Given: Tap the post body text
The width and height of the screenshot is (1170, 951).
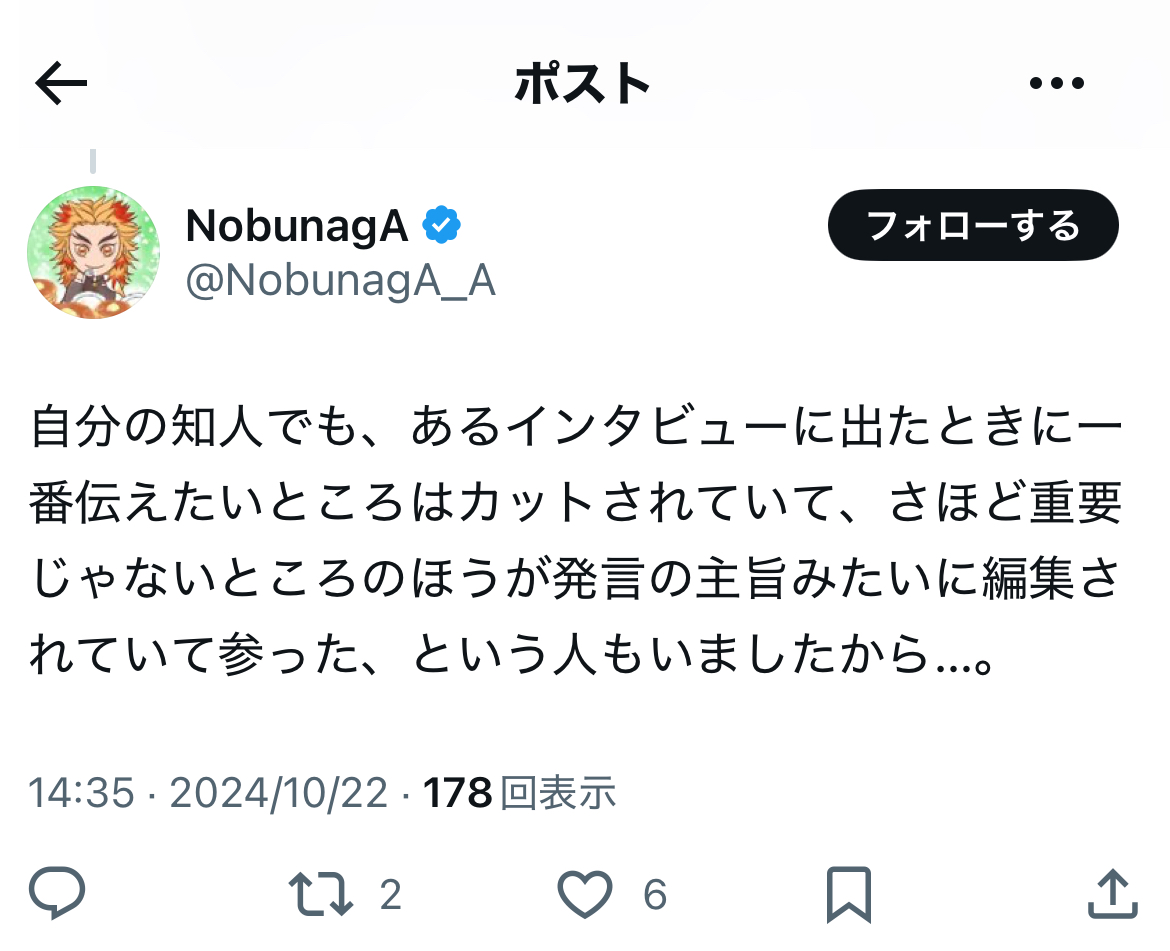Looking at the screenshot, I should pos(576,540).
